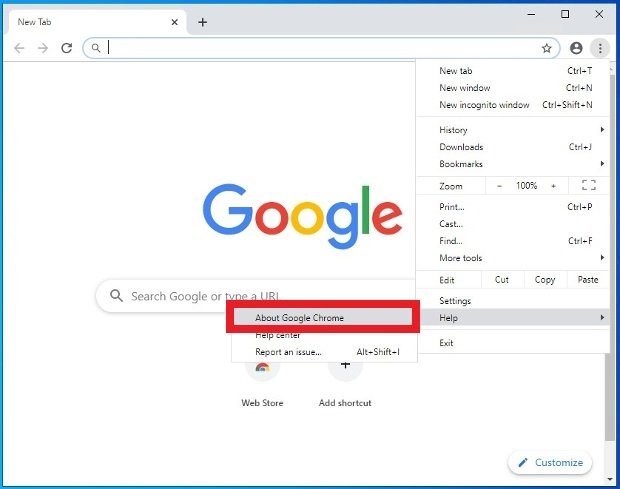The width and height of the screenshot is (620, 489).
Task: Expand the More tools submenu
Action: [513, 258]
